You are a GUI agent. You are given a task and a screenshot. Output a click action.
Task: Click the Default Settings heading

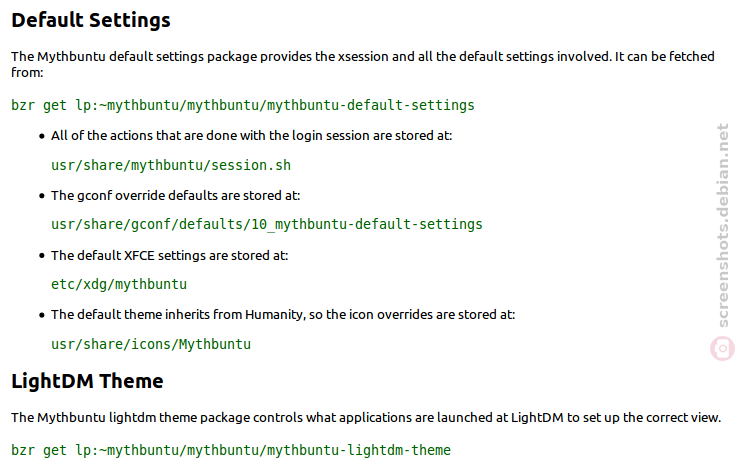[x=91, y=21]
